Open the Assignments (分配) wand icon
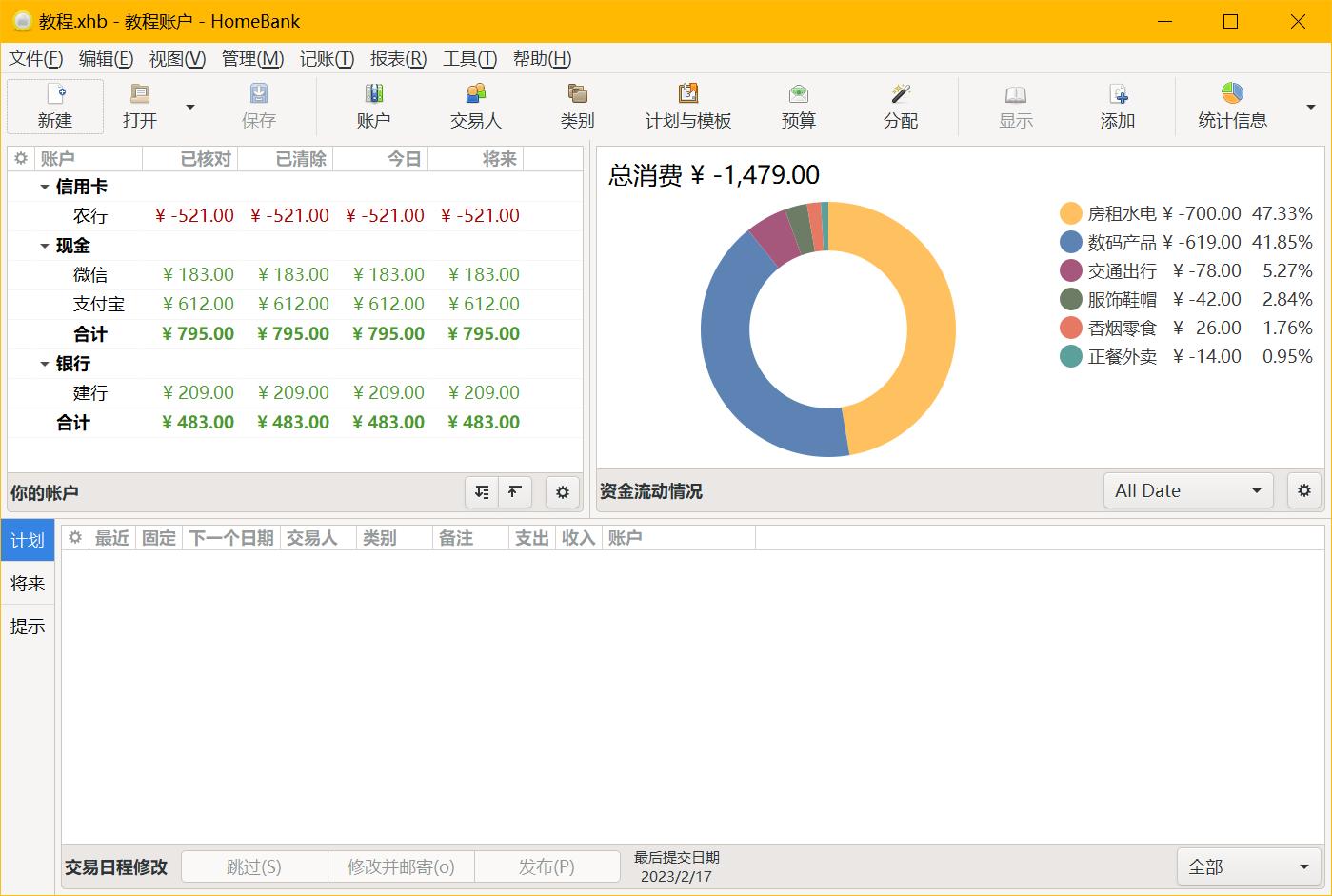 coord(900,95)
